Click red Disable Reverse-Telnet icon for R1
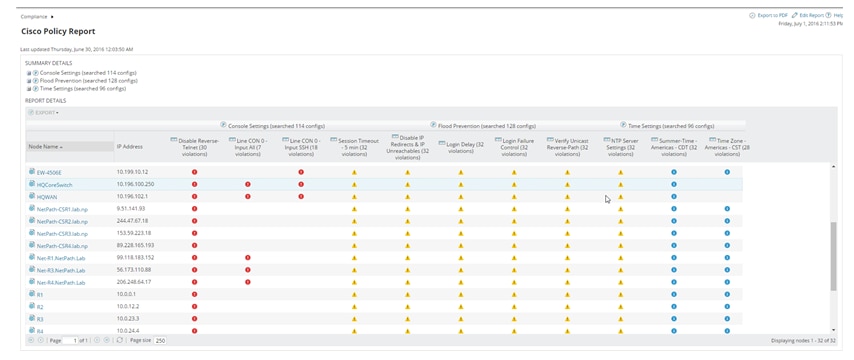Screen dimensions: 854x360 pos(194,294)
